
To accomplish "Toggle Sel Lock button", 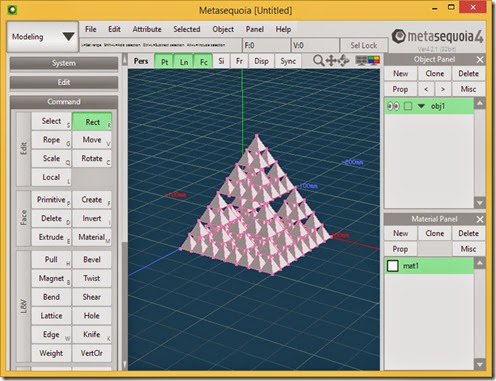I will pos(364,45).
